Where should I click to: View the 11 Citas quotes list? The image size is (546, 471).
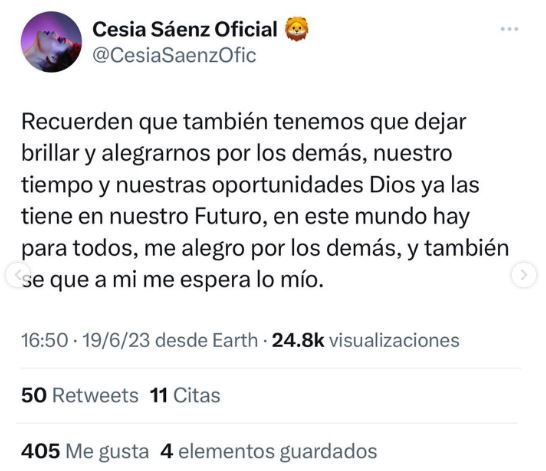pyautogui.click(x=185, y=395)
